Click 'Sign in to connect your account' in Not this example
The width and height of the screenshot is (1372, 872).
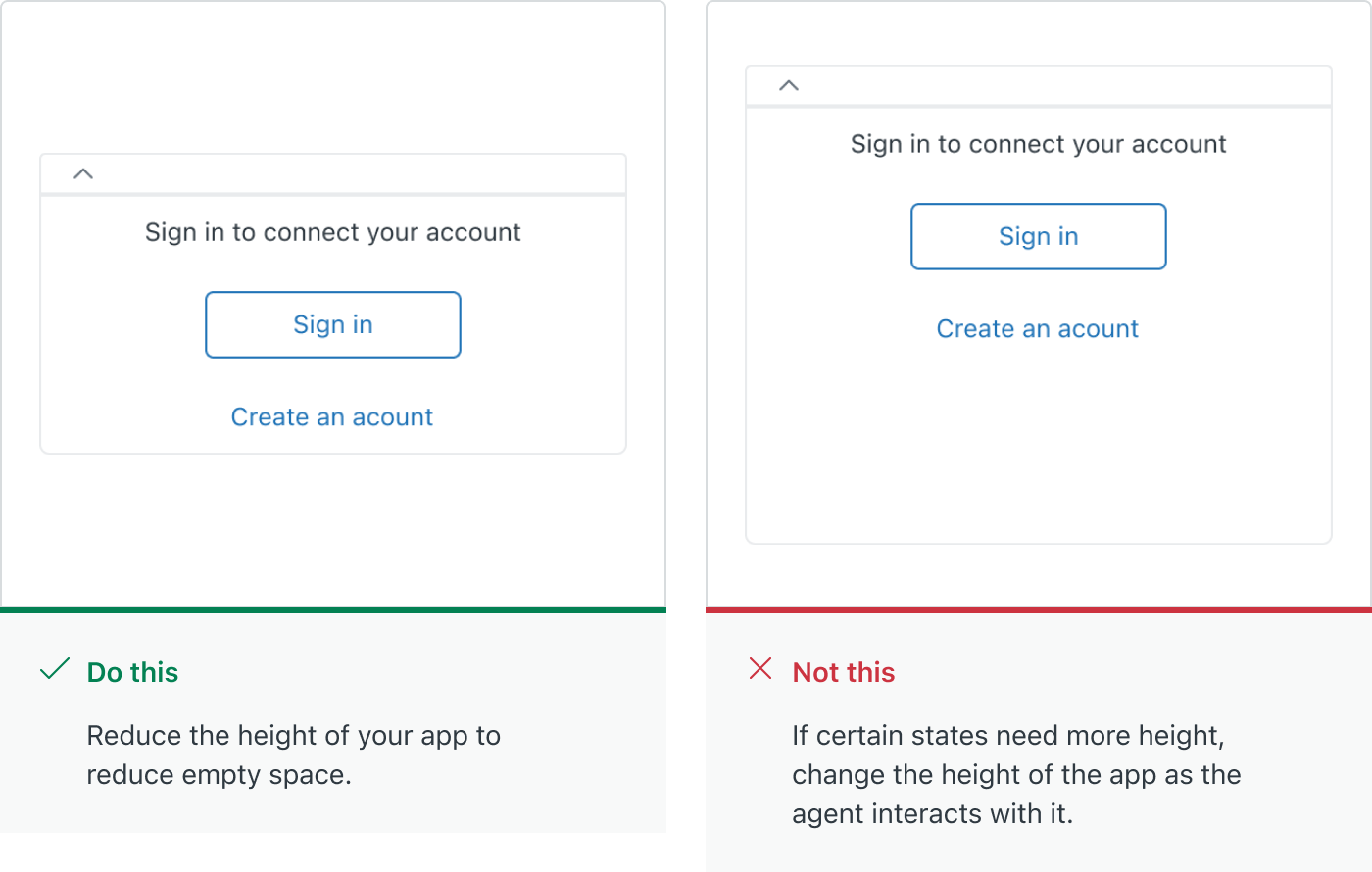click(x=1039, y=144)
